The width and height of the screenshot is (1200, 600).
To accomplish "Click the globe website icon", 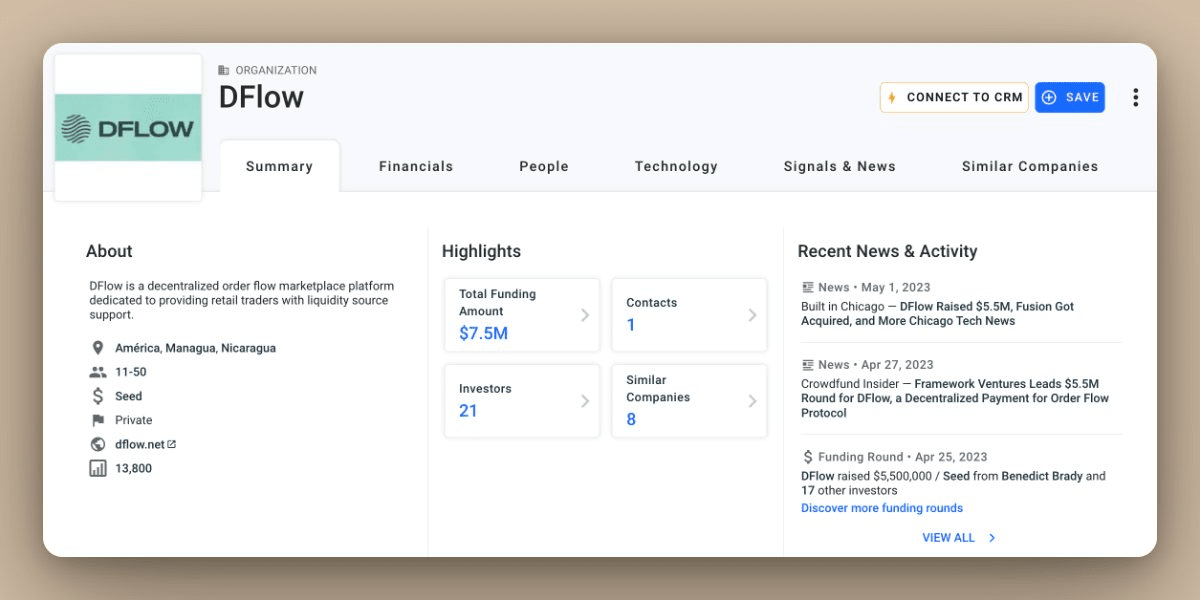I will [97, 444].
